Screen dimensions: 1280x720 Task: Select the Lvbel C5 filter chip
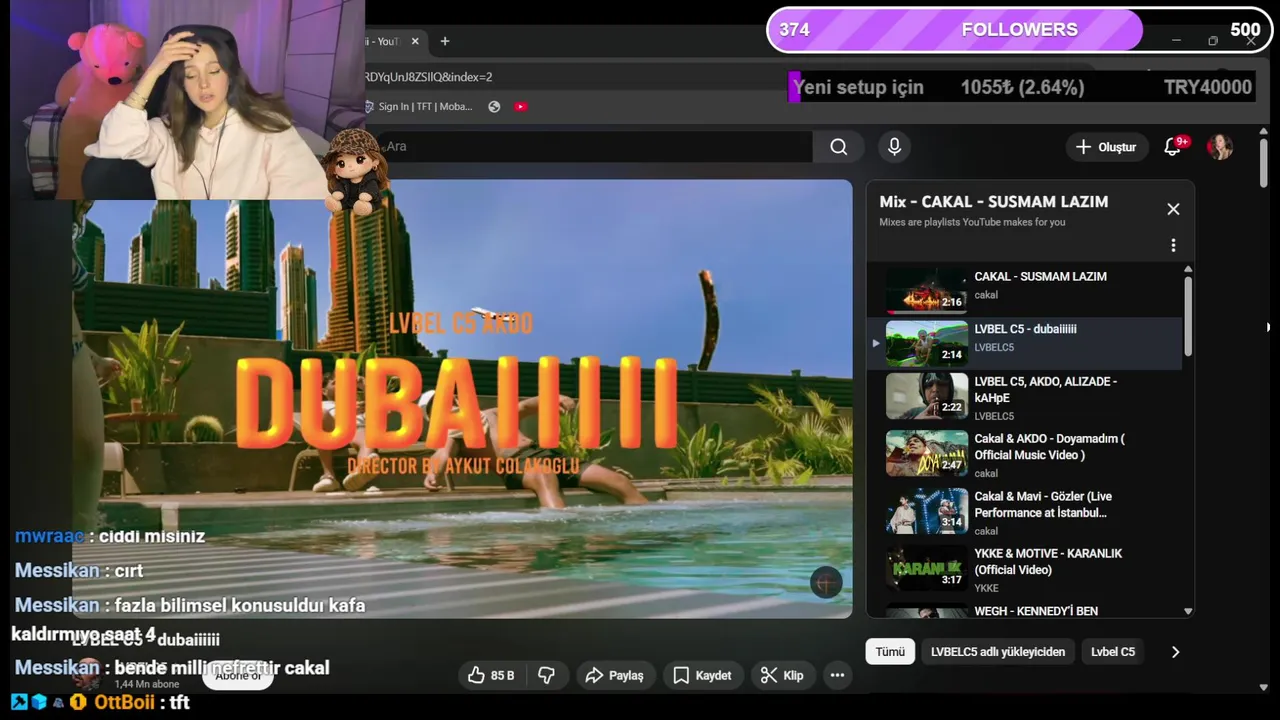[x=1113, y=651]
